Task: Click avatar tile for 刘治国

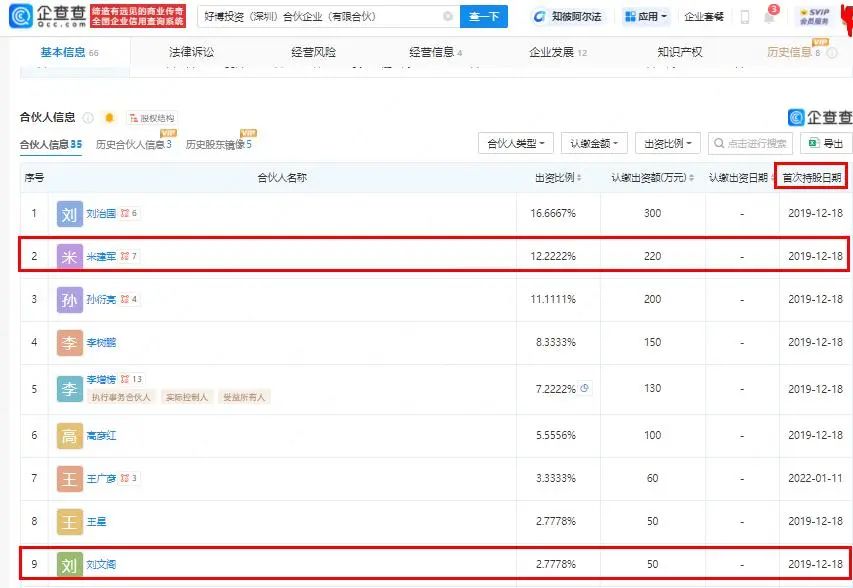Action: point(70,214)
